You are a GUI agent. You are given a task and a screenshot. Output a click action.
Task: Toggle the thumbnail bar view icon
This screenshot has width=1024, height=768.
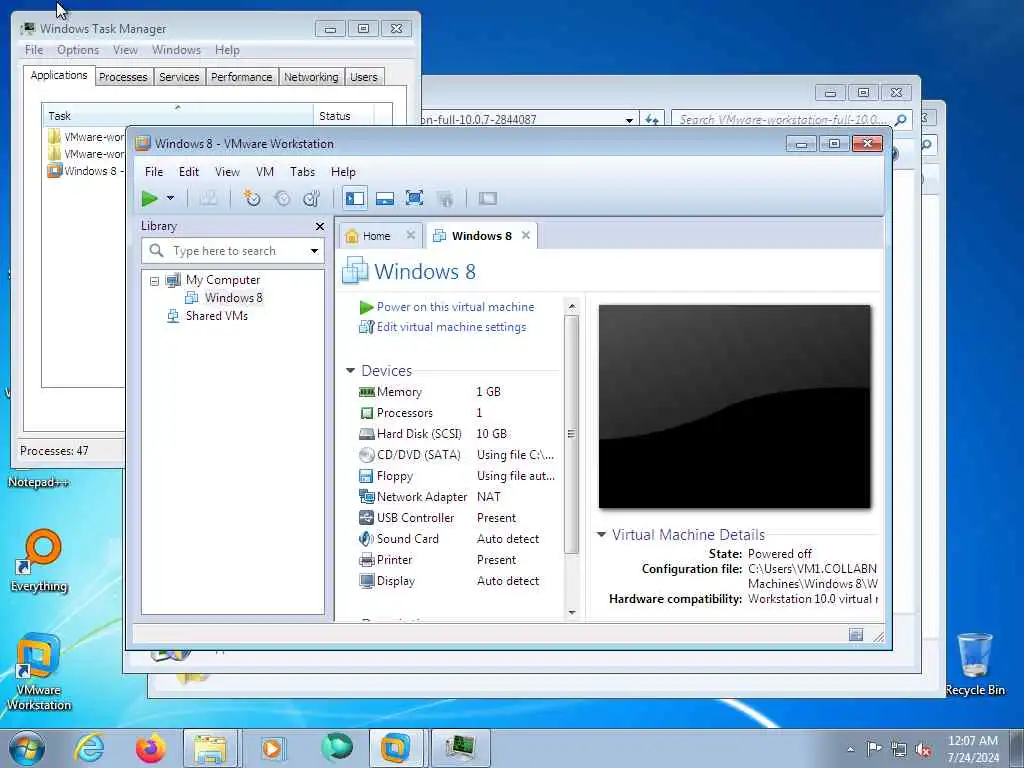pos(385,198)
